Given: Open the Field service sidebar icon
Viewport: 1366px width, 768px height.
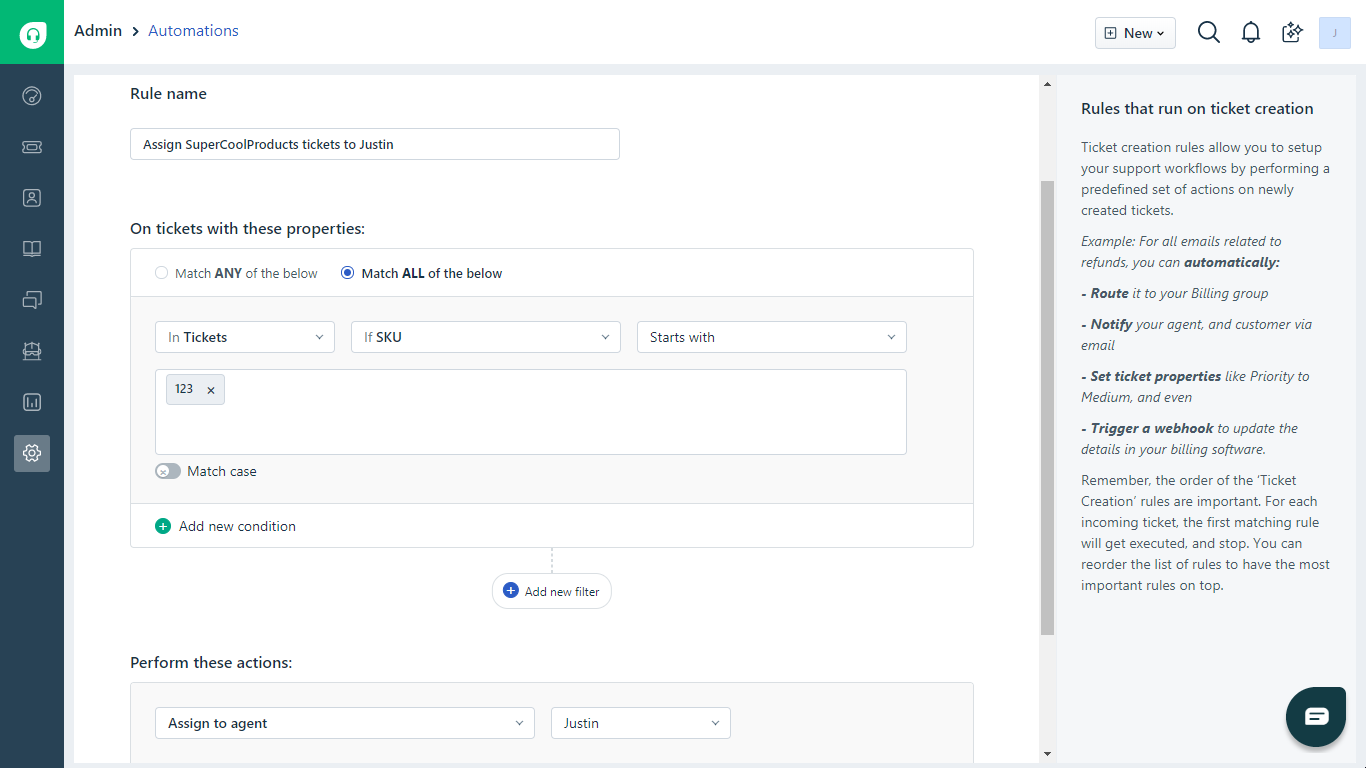Looking at the screenshot, I should 32,351.
